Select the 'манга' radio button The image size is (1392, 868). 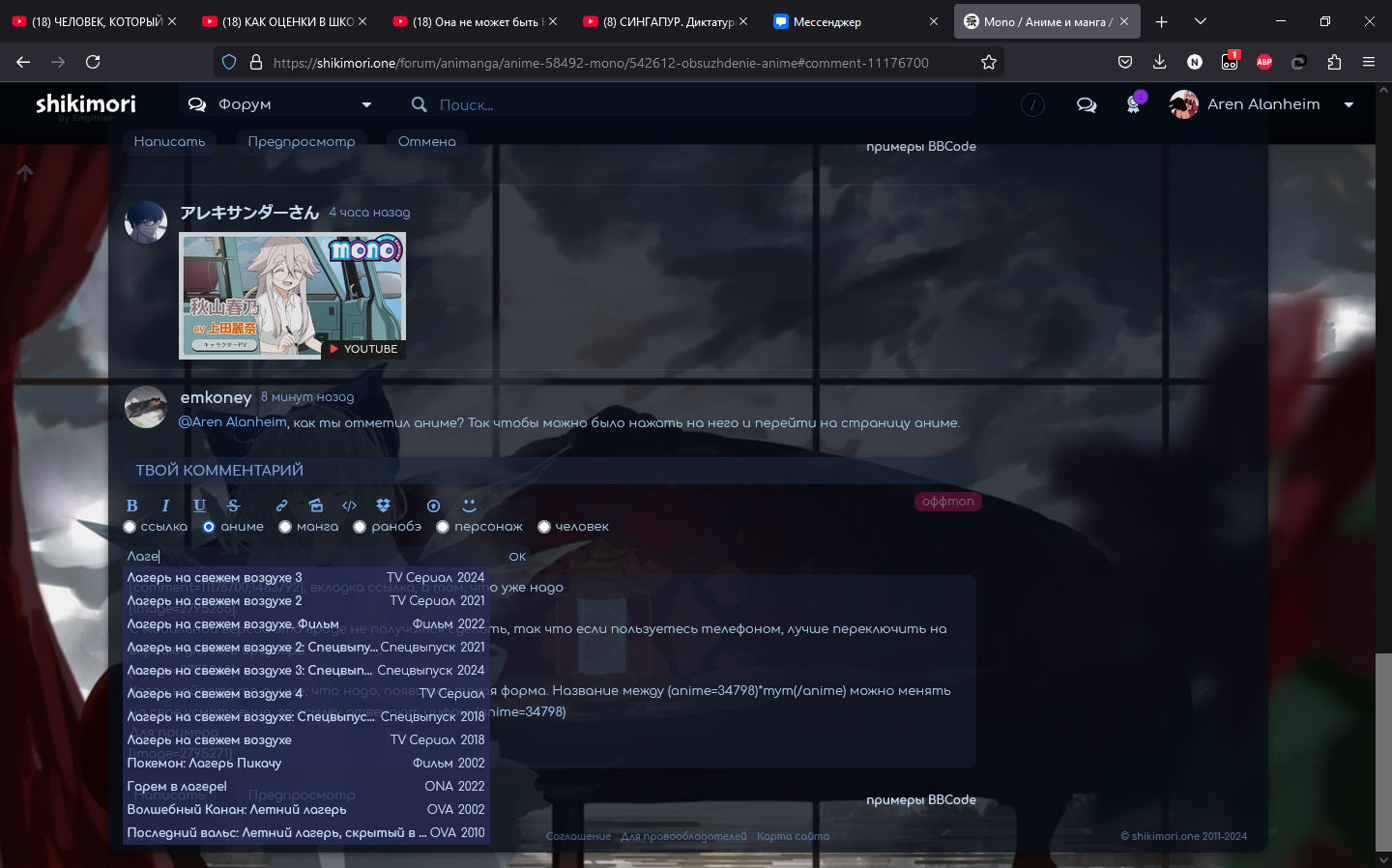point(285,527)
